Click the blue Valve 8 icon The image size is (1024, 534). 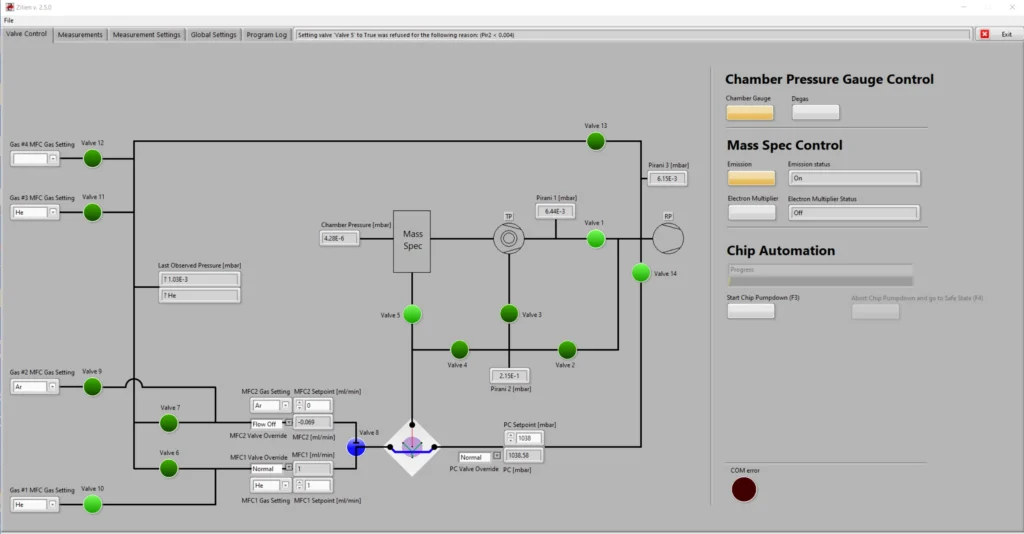tap(356, 447)
